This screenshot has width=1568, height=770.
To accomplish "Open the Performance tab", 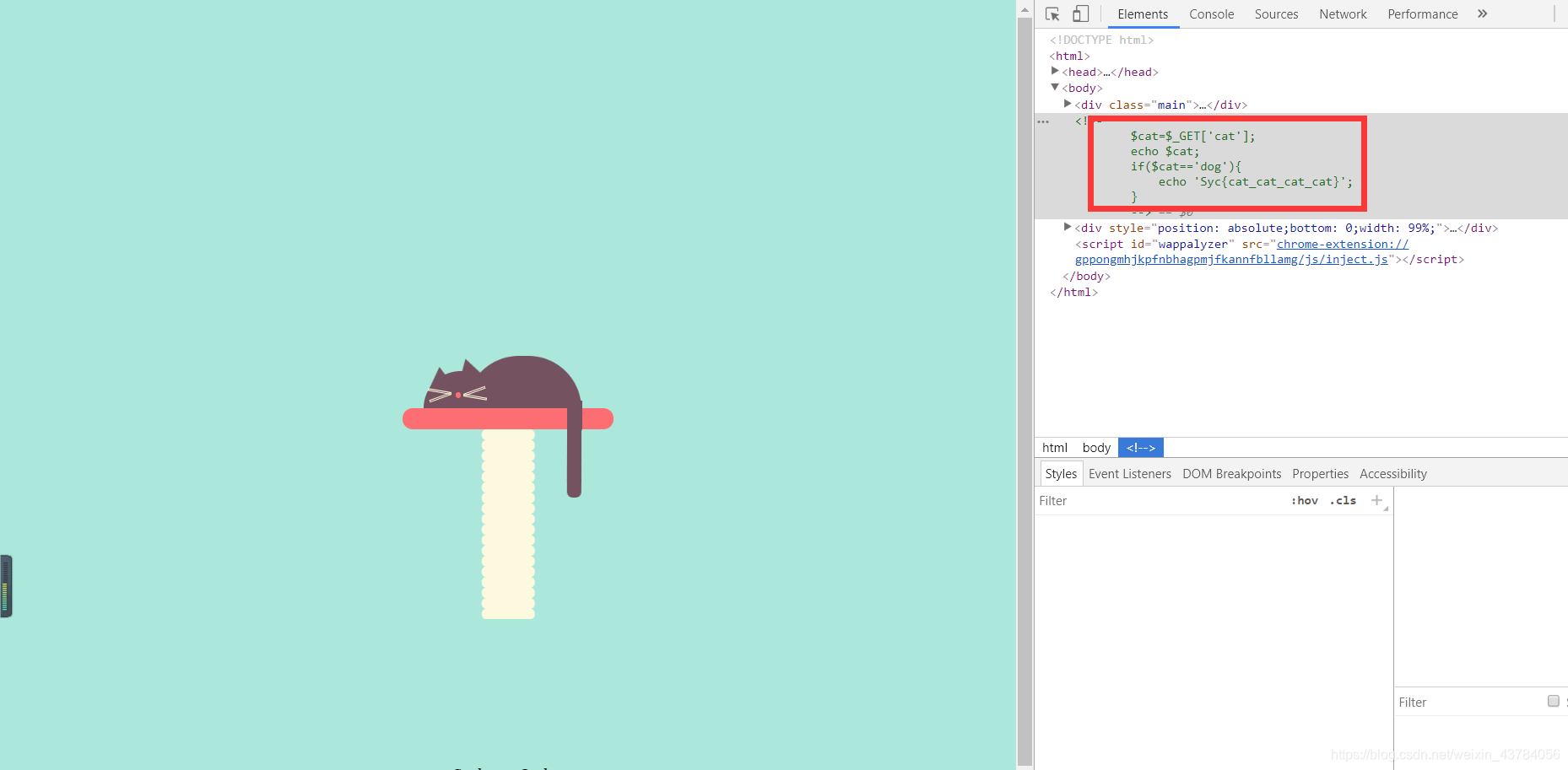I will (x=1422, y=14).
